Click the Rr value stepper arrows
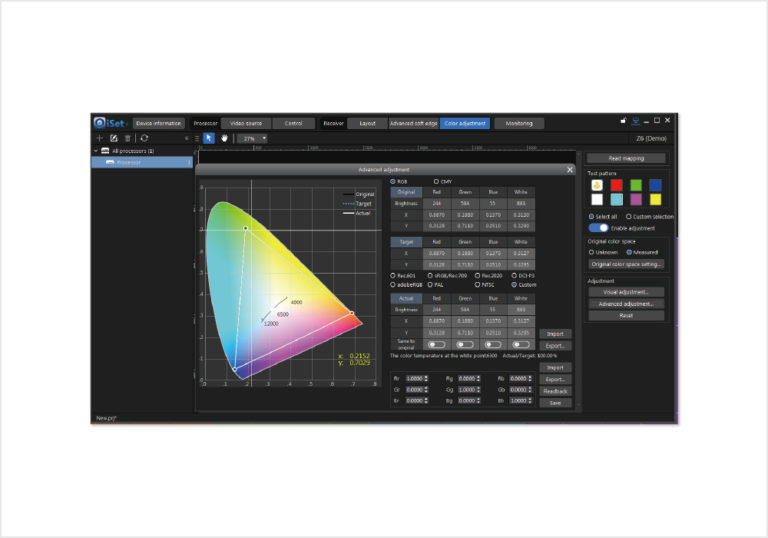The image size is (768, 538). point(426,379)
